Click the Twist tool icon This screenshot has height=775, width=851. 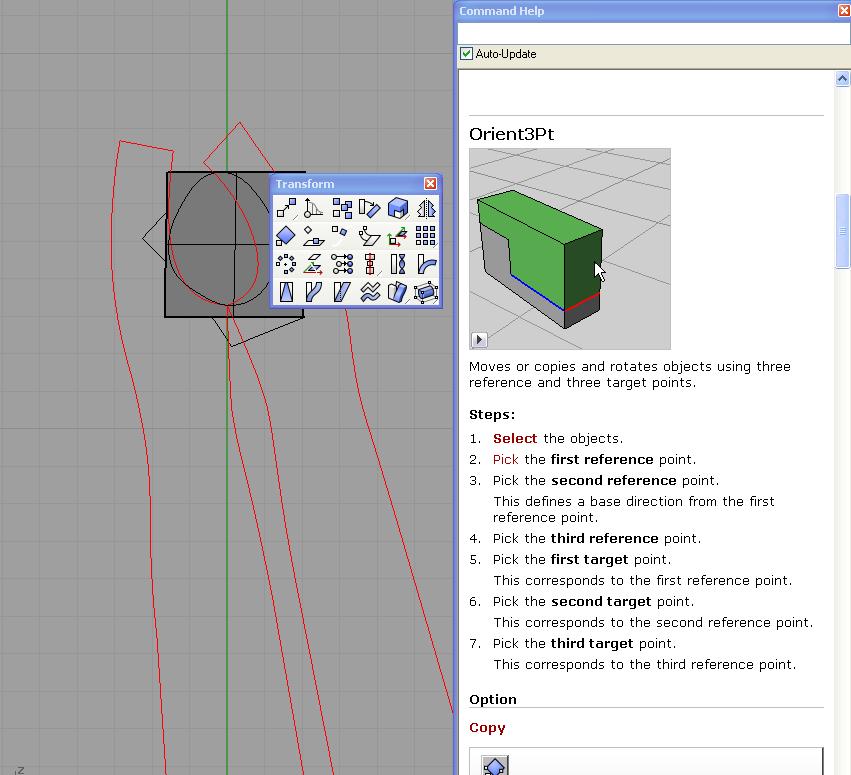coord(398,264)
